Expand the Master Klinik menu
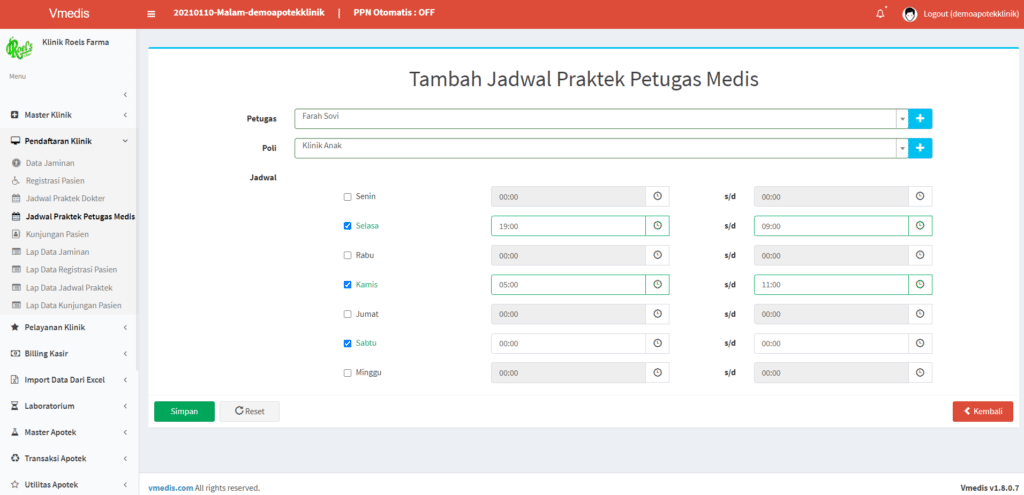1024x495 pixels. (x=68, y=115)
